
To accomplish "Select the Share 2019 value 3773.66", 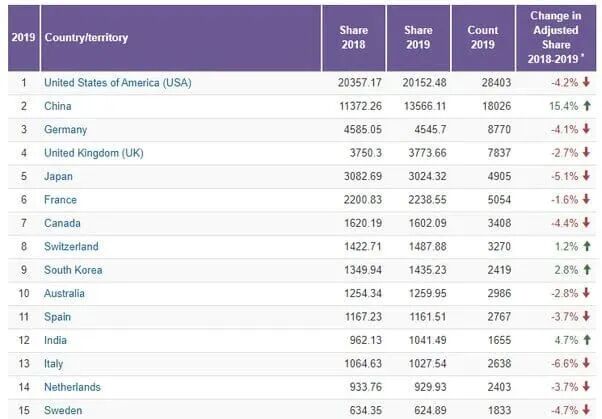I will 427,153.
